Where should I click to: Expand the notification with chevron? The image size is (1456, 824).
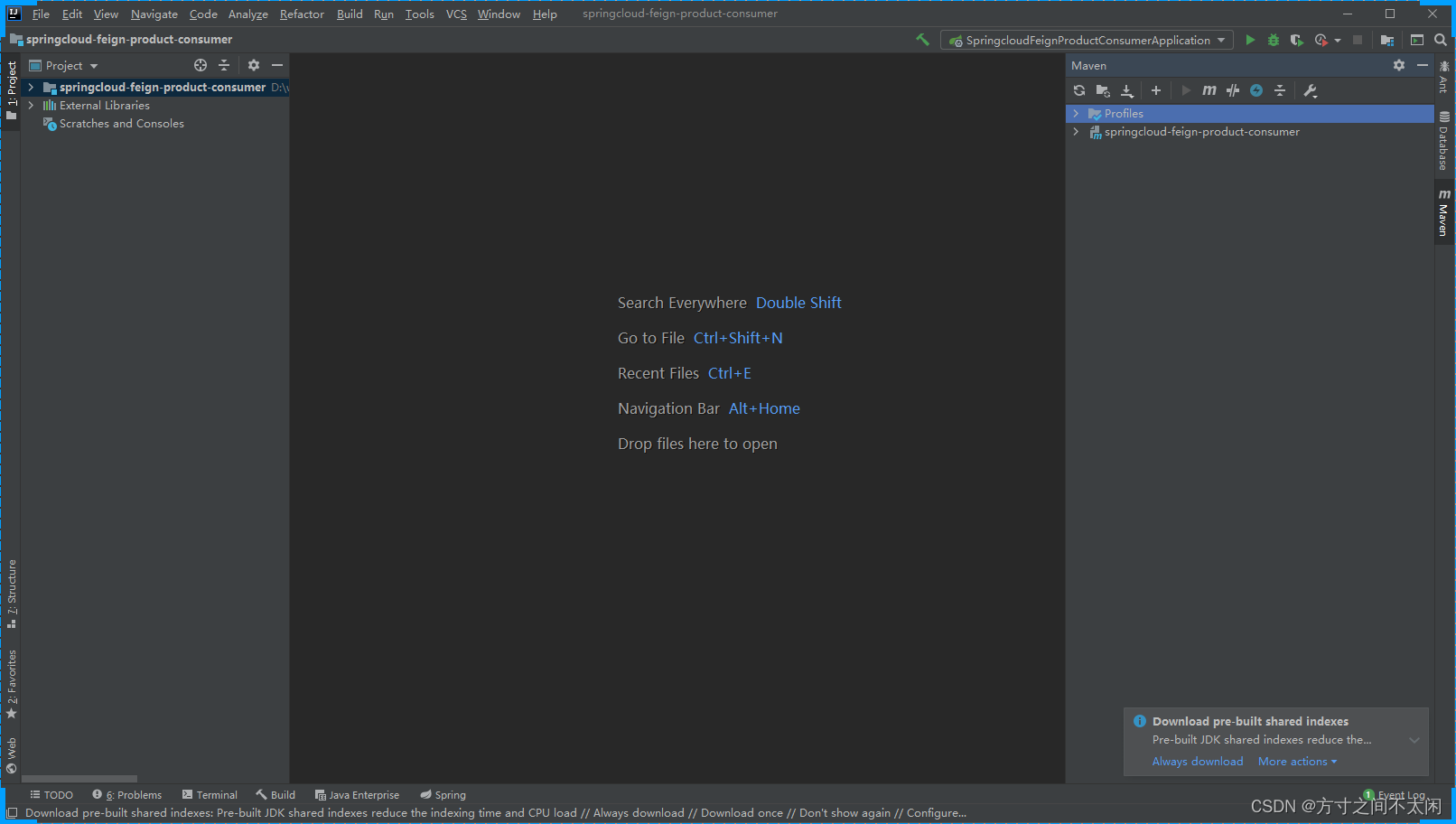pos(1414,740)
